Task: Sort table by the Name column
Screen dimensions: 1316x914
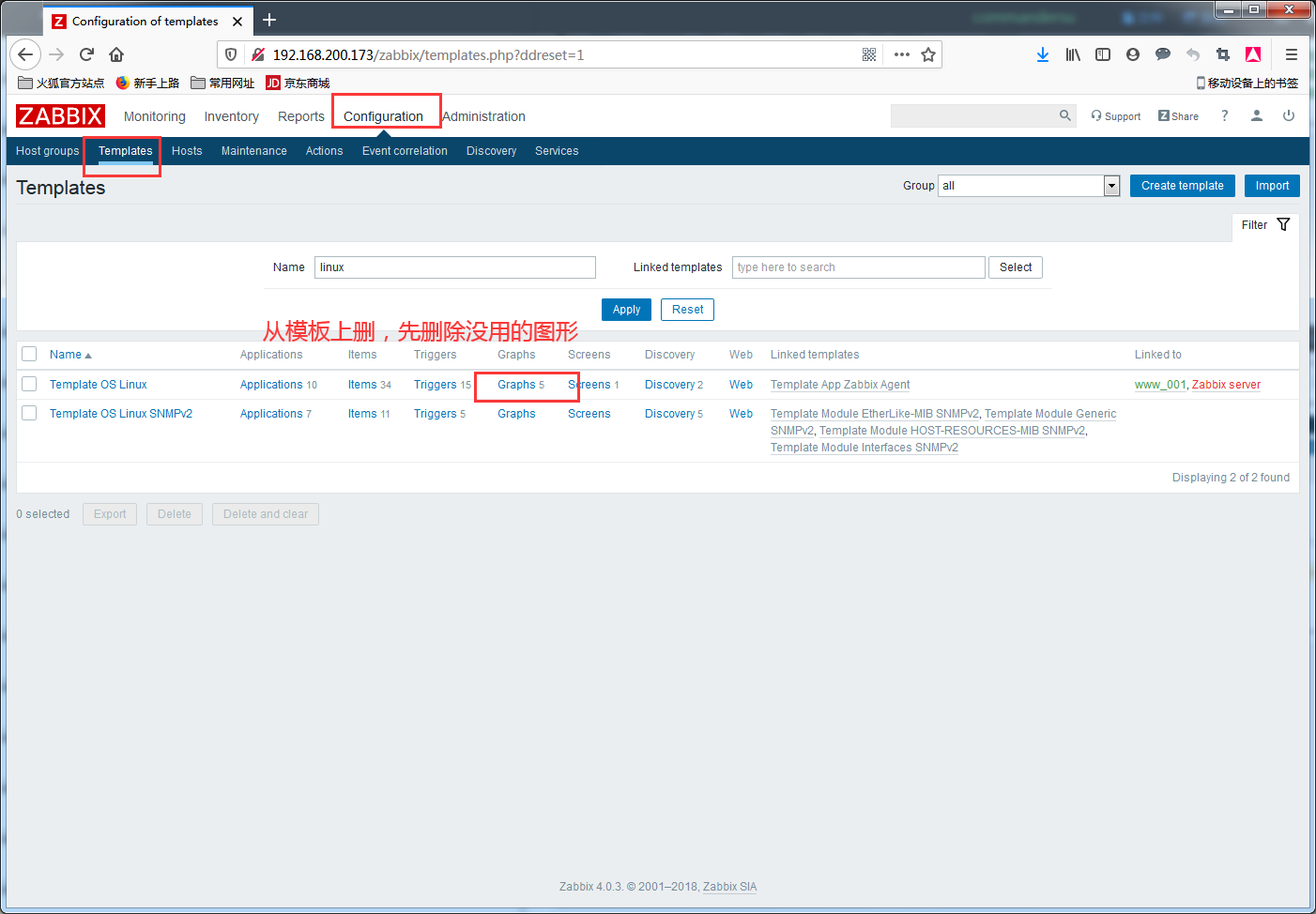Action: pyautogui.click(x=70, y=355)
